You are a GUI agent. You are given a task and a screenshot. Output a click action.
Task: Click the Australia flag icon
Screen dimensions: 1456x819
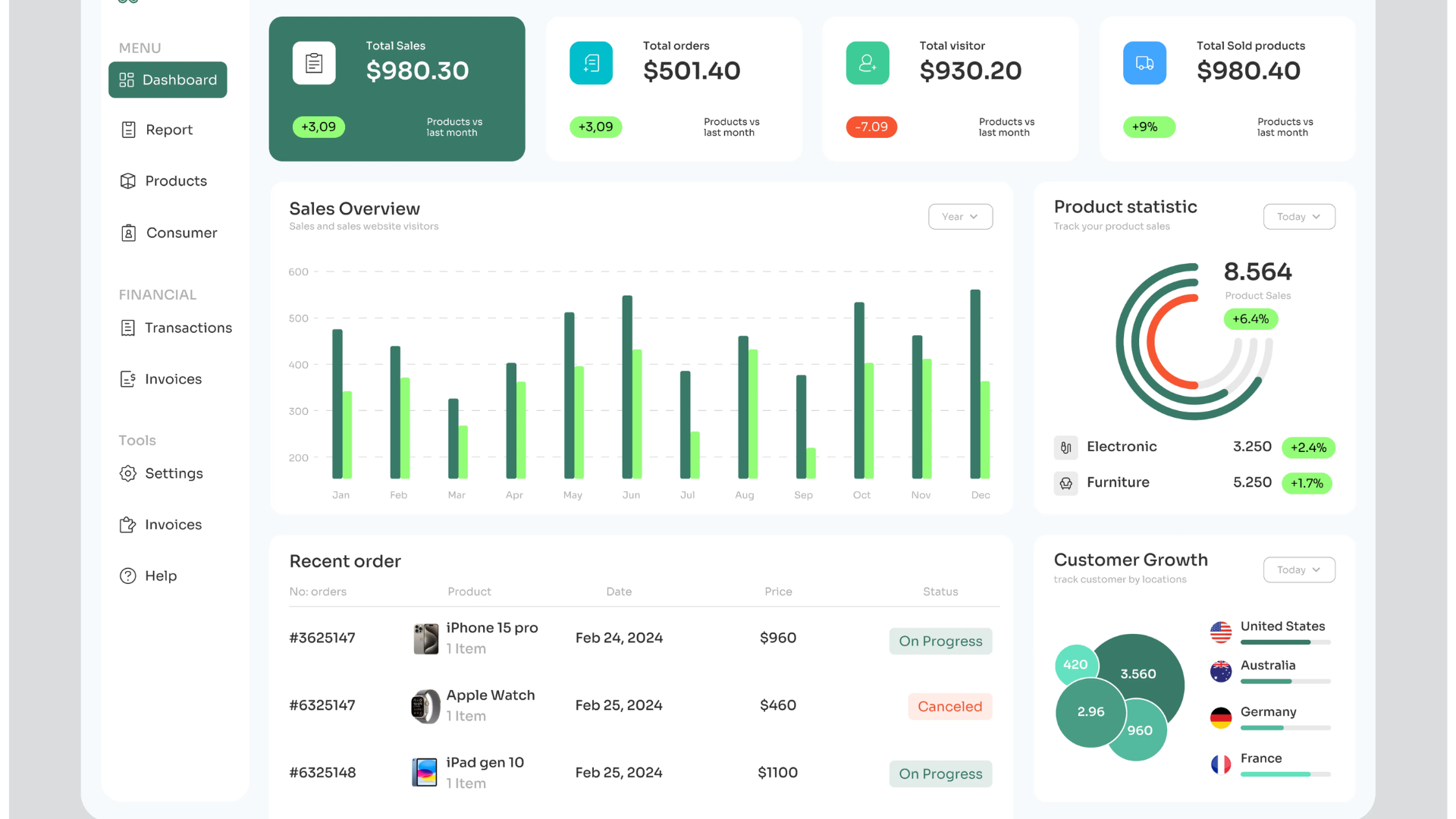click(x=1221, y=671)
